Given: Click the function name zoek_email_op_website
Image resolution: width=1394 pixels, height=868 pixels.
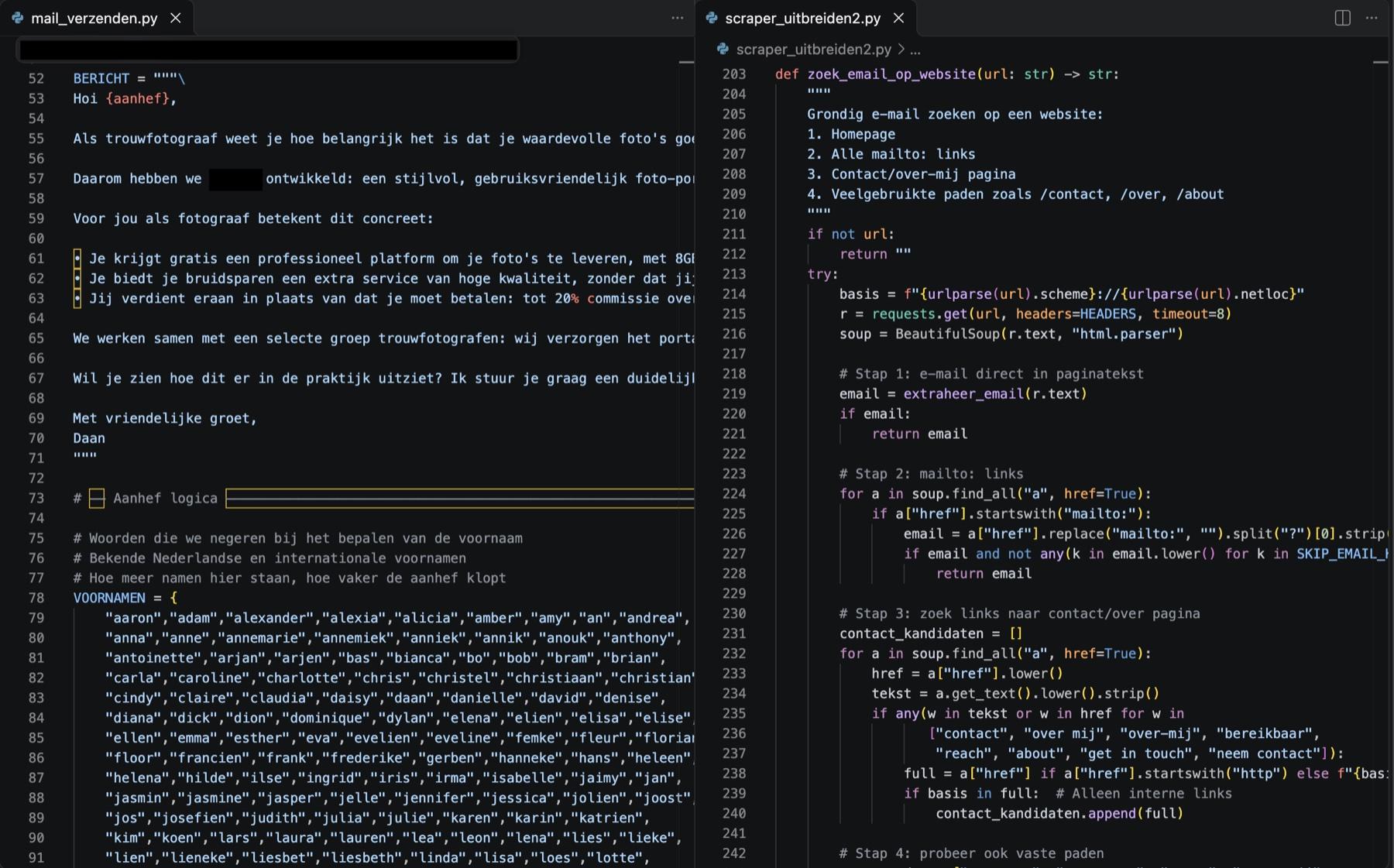Looking at the screenshot, I should [x=891, y=74].
